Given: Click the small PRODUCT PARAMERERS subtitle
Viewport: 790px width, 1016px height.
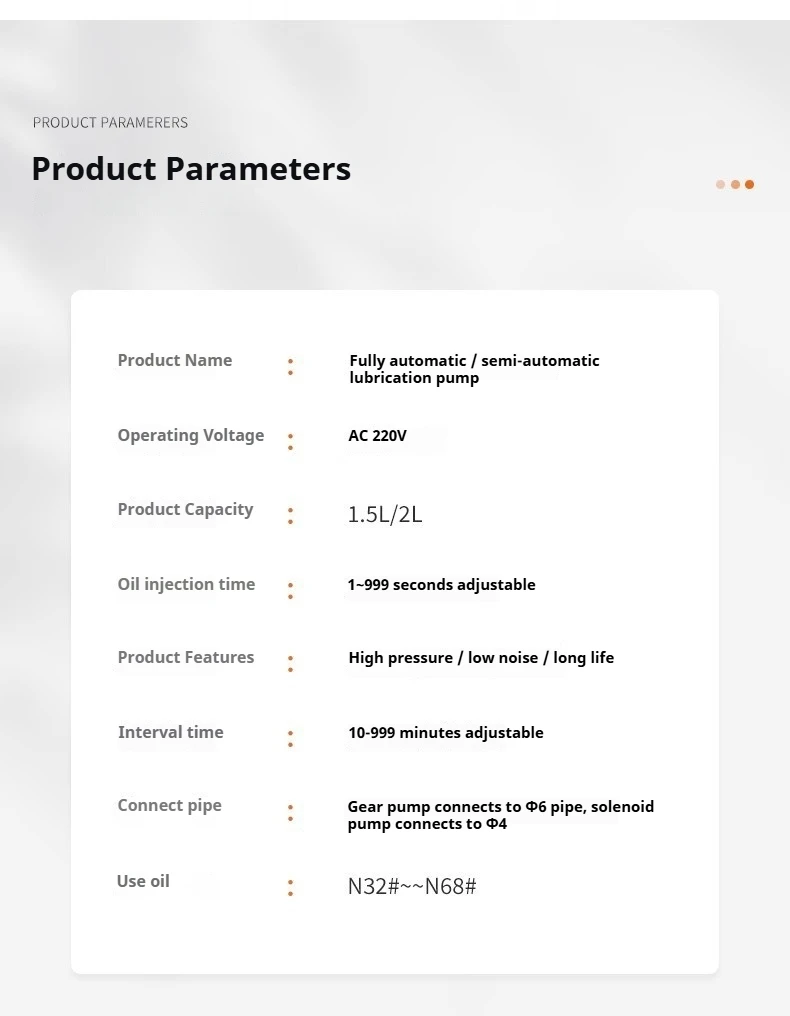Looking at the screenshot, I should click(110, 122).
